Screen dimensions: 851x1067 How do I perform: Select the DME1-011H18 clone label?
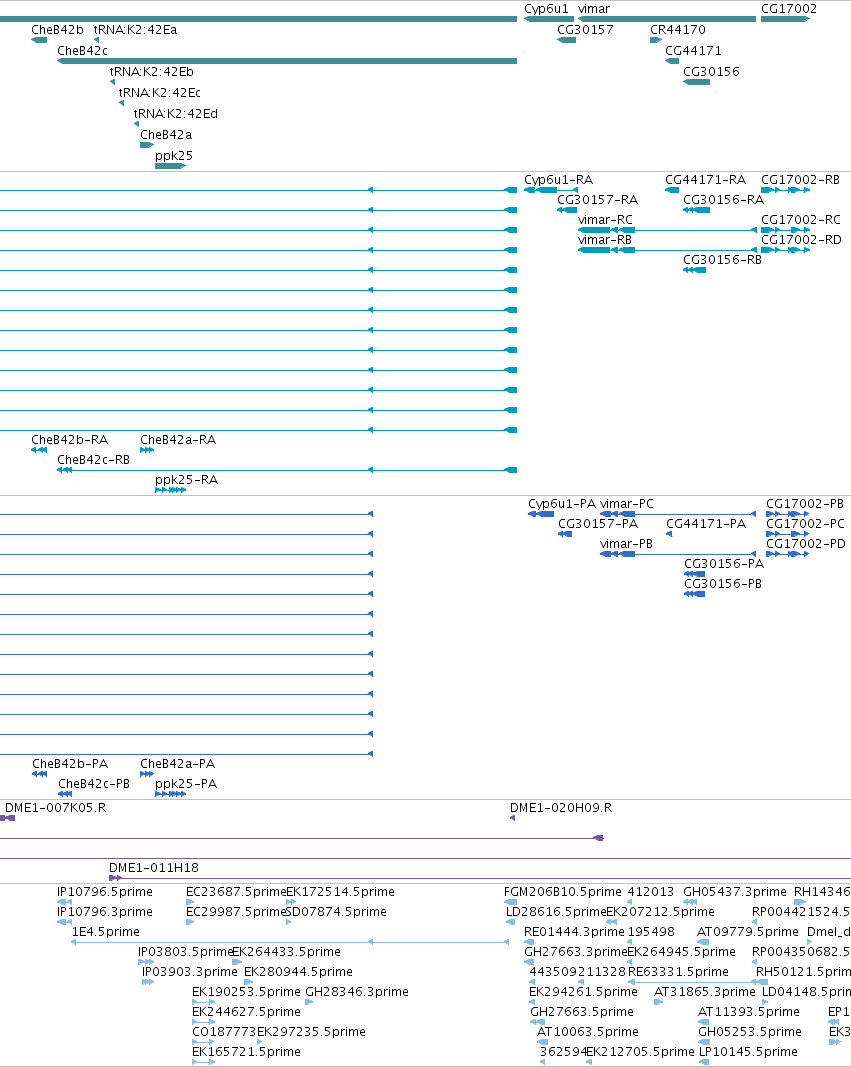(154, 868)
